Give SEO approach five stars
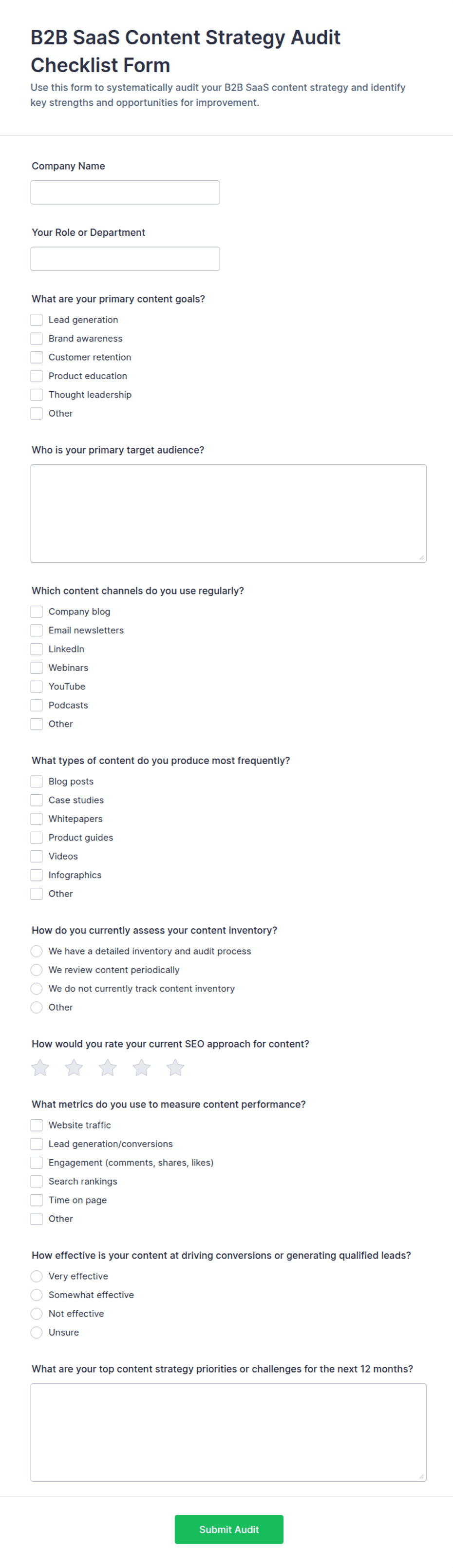This screenshot has height=1568, width=453. tap(175, 1067)
